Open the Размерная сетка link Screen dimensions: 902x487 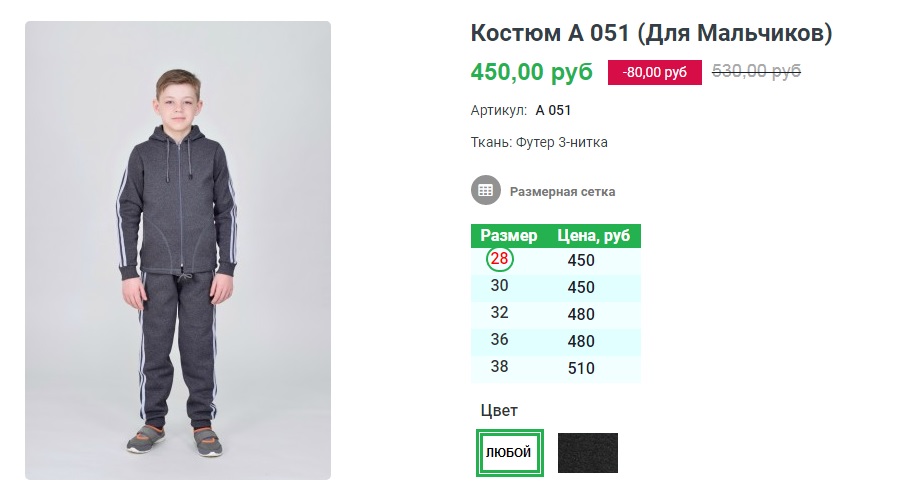coord(562,191)
